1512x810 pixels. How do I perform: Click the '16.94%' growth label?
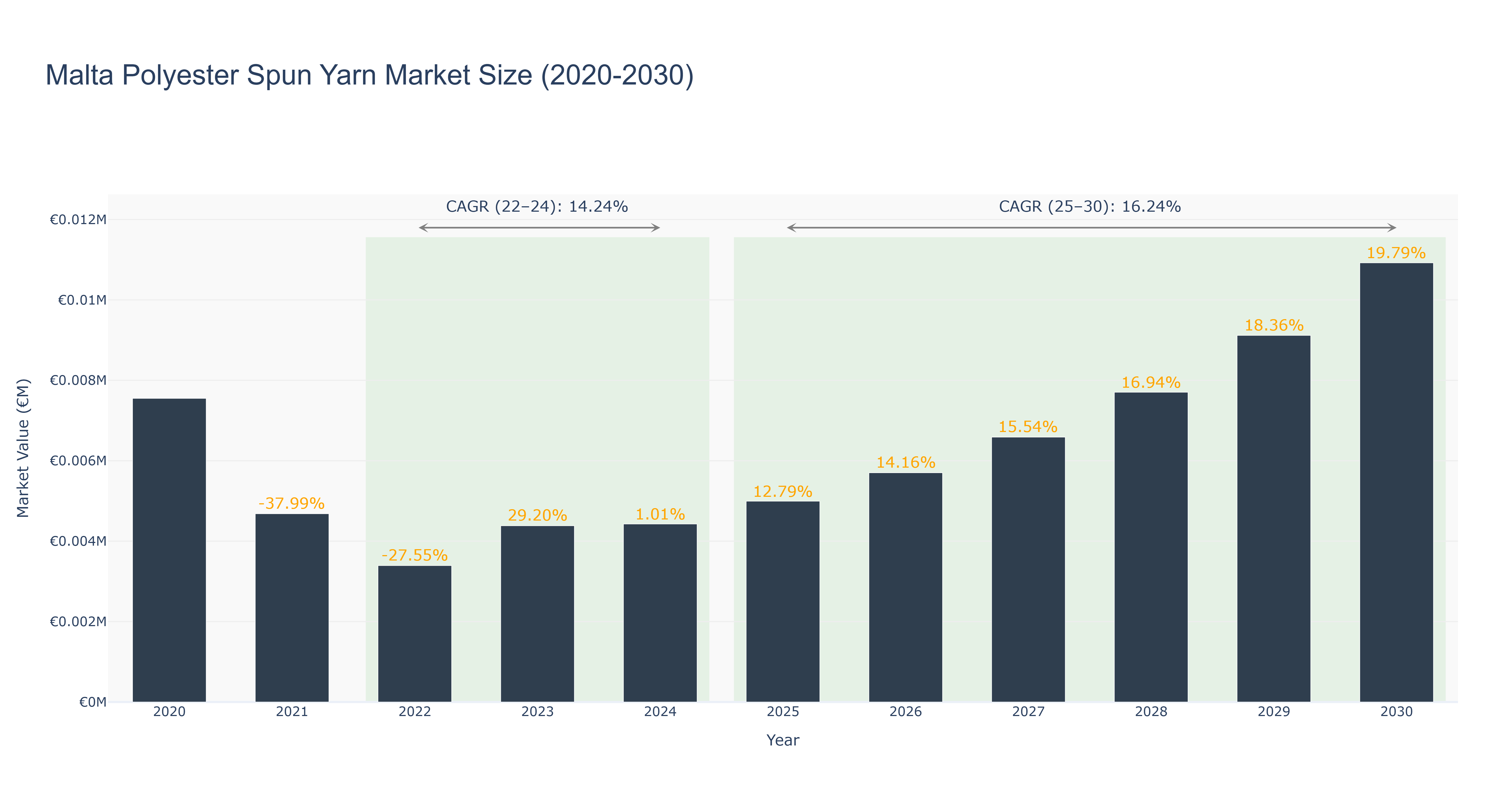(x=1150, y=383)
